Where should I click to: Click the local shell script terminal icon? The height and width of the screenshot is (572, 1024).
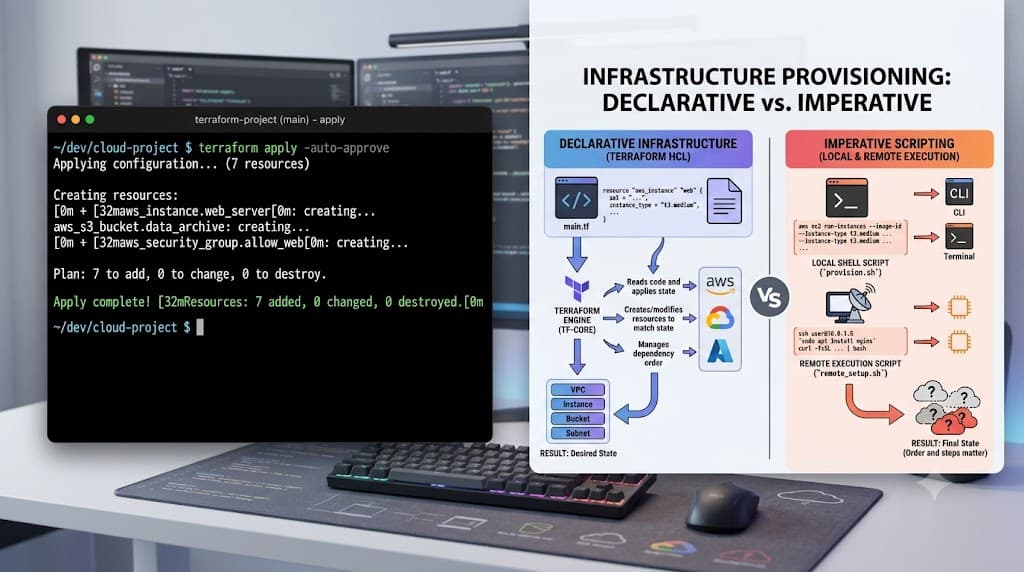846,198
